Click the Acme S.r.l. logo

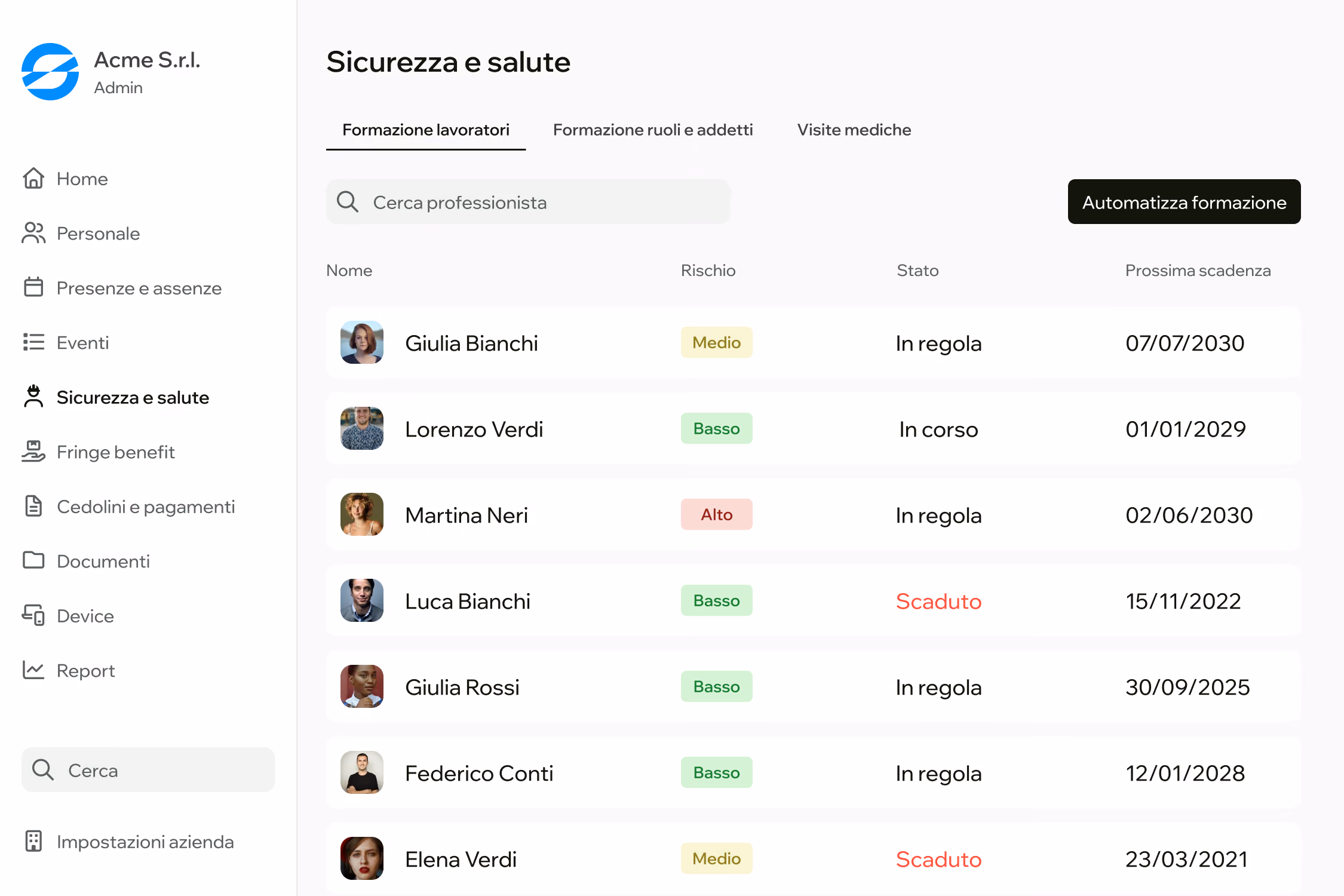pos(50,72)
